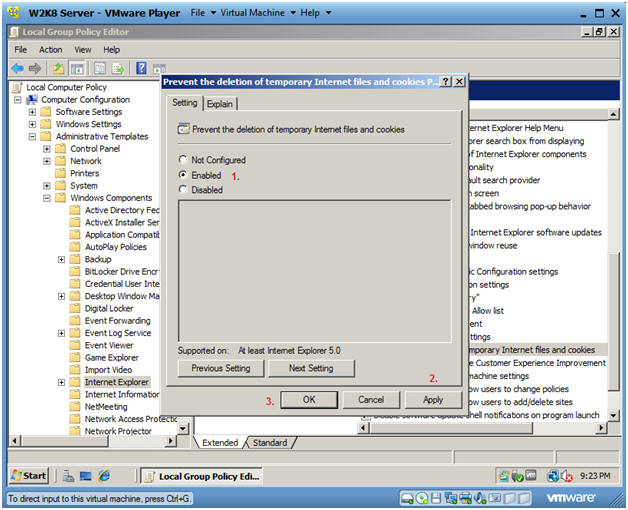The width and height of the screenshot is (628, 510).
Task: Click the Cancel button
Action: coord(371,399)
